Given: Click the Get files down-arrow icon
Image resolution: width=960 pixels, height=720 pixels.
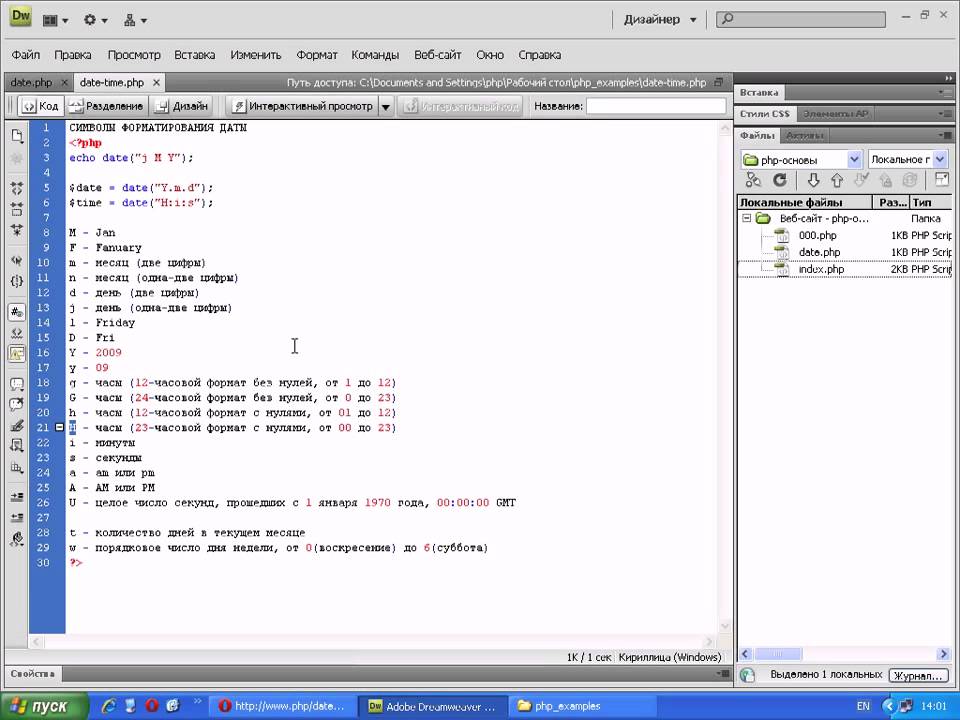Looking at the screenshot, I should 813,180.
